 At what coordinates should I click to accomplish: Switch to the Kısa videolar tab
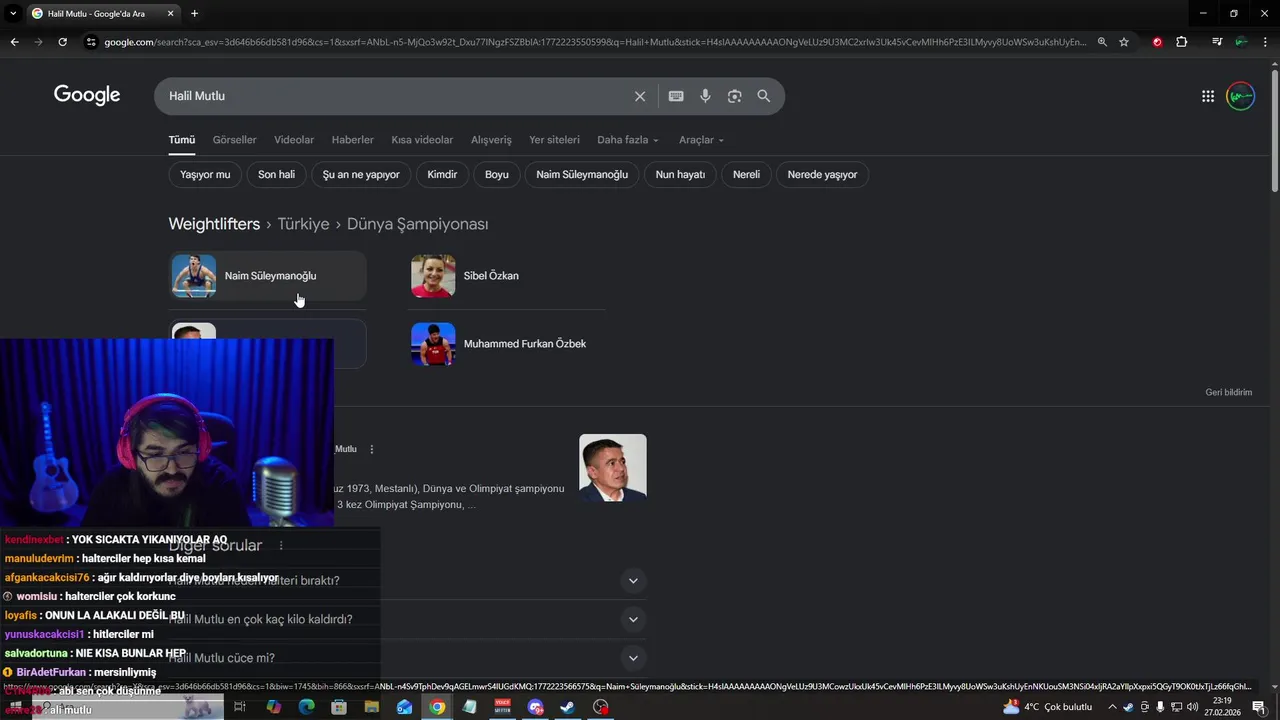pyautogui.click(x=422, y=140)
